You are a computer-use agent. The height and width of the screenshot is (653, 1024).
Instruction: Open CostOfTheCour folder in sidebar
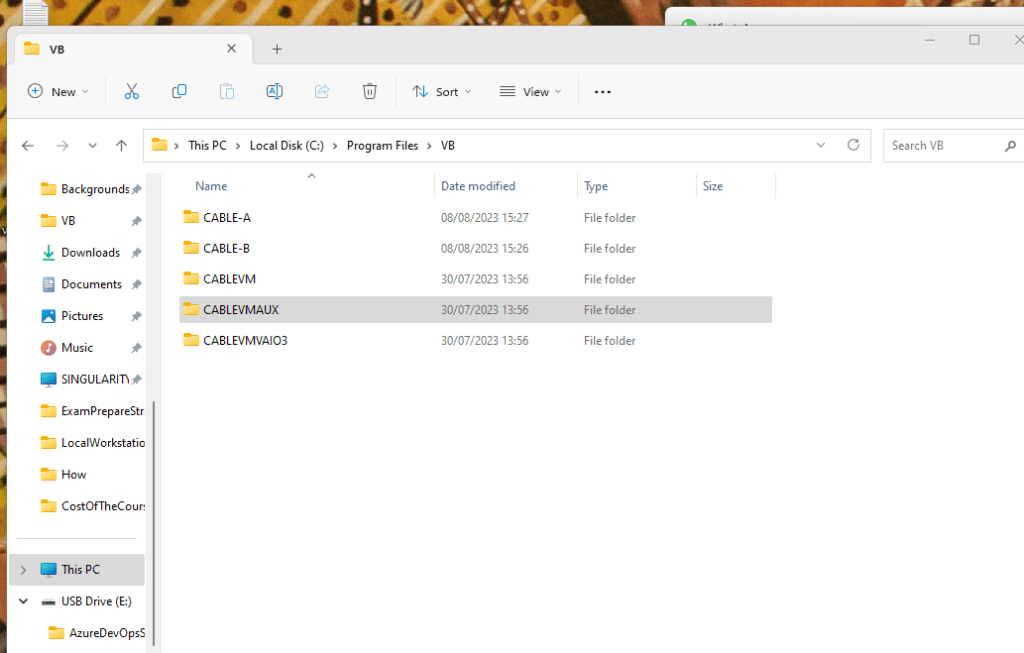(x=92, y=506)
